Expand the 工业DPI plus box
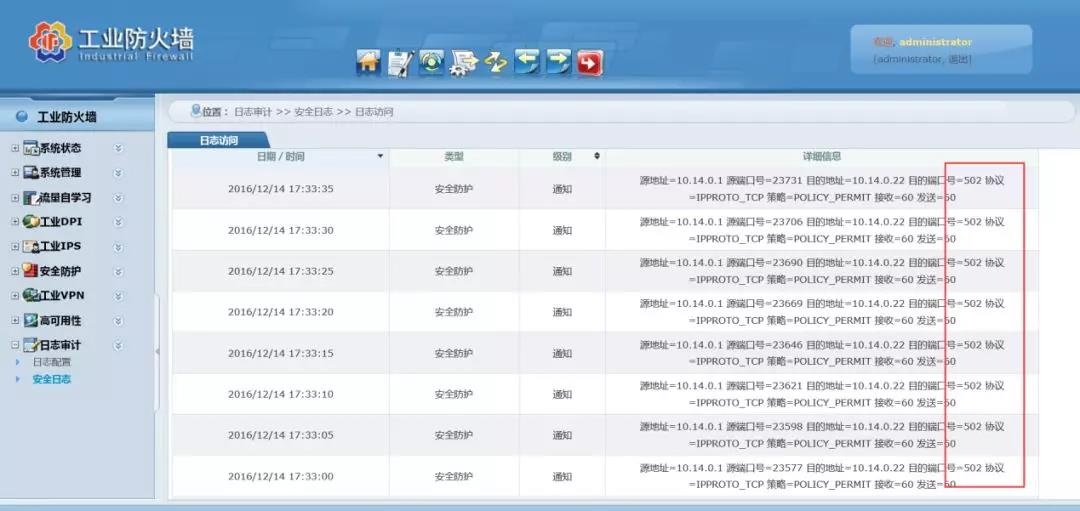Viewport: 1080px width, 511px height. coord(15,222)
